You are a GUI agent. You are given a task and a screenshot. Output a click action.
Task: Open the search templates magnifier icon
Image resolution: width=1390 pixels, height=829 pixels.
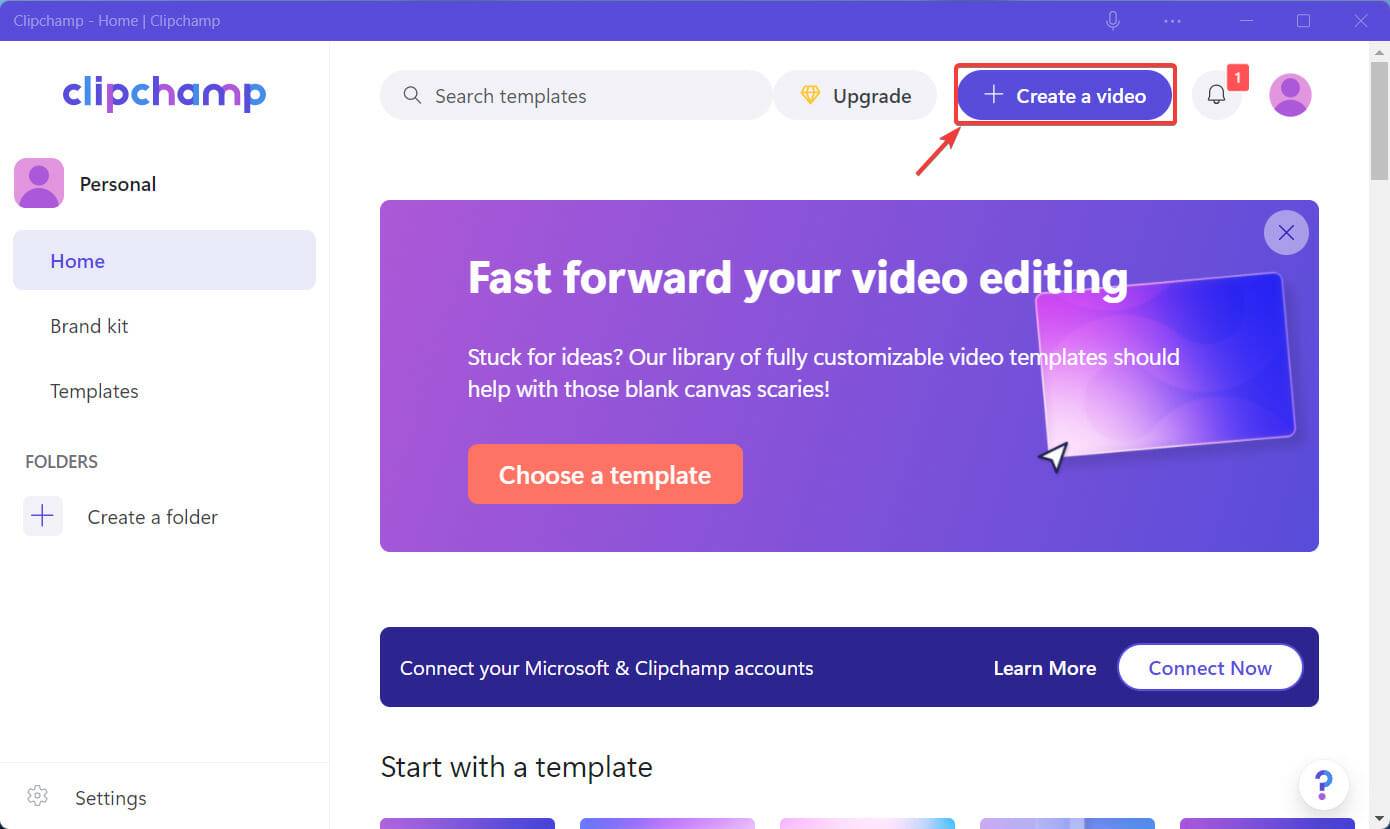click(x=411, y=95)
